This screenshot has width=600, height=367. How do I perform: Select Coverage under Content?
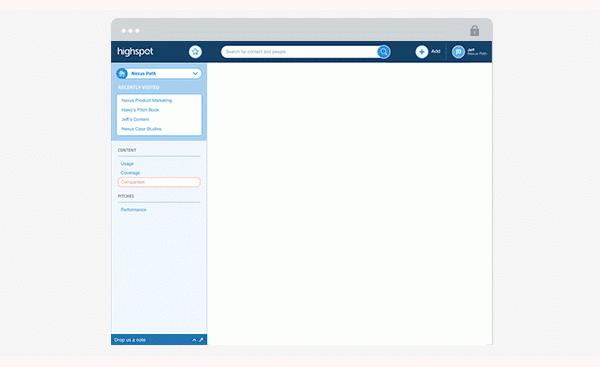[130, 173]
